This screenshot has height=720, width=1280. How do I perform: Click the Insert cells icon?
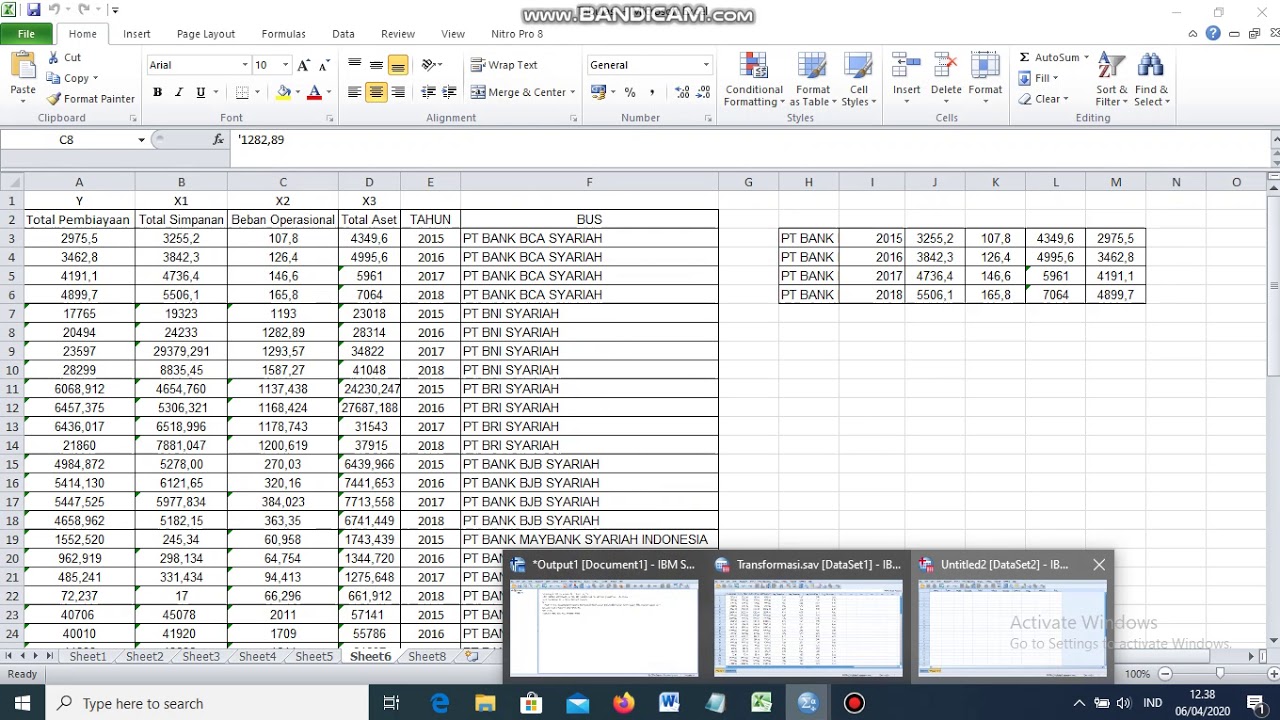click(x=906, y=66)
